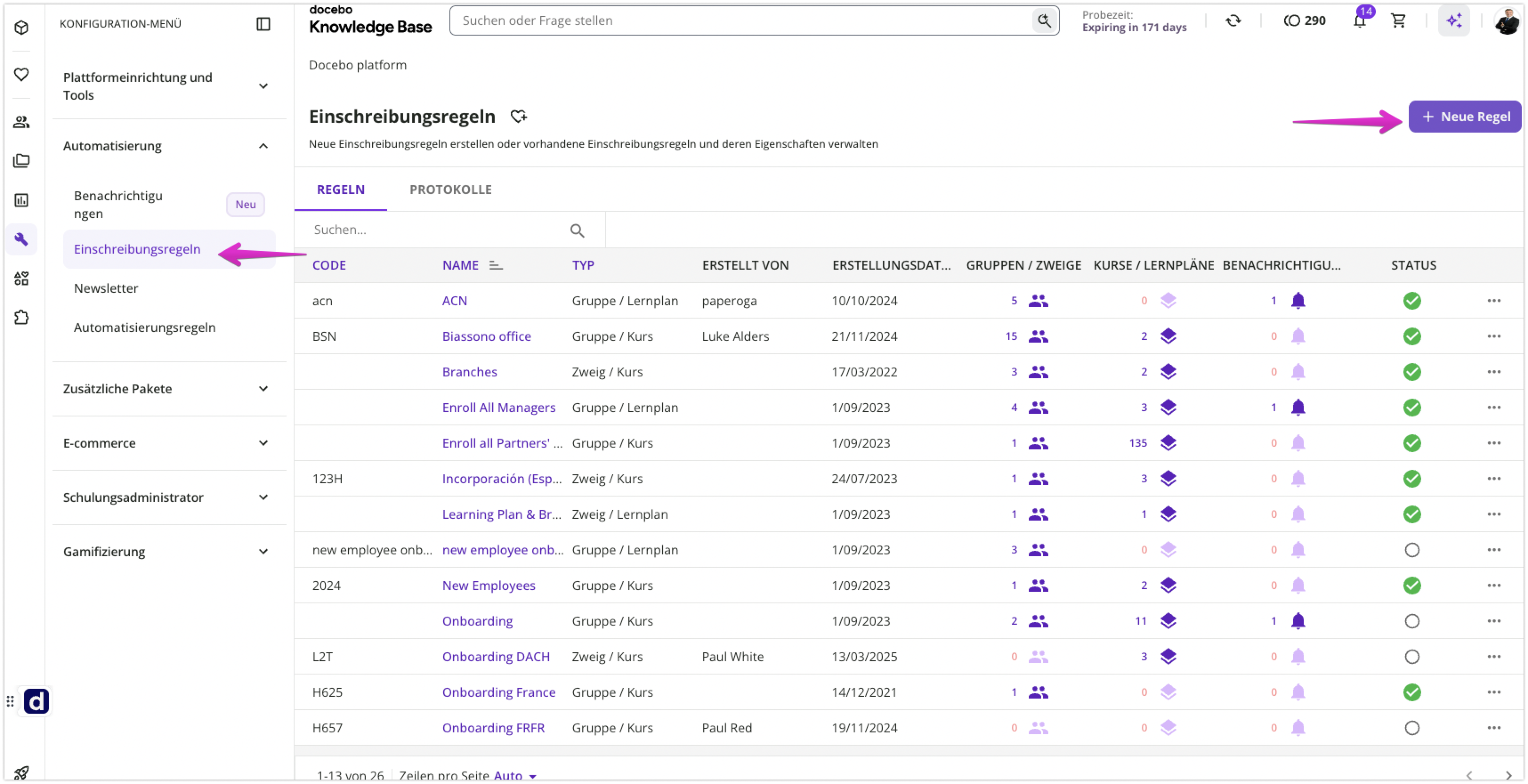Add Einschreibungsregeln to favorites heart icon
Viewport: 1528px width, 784px height.
tap(518, 116)
